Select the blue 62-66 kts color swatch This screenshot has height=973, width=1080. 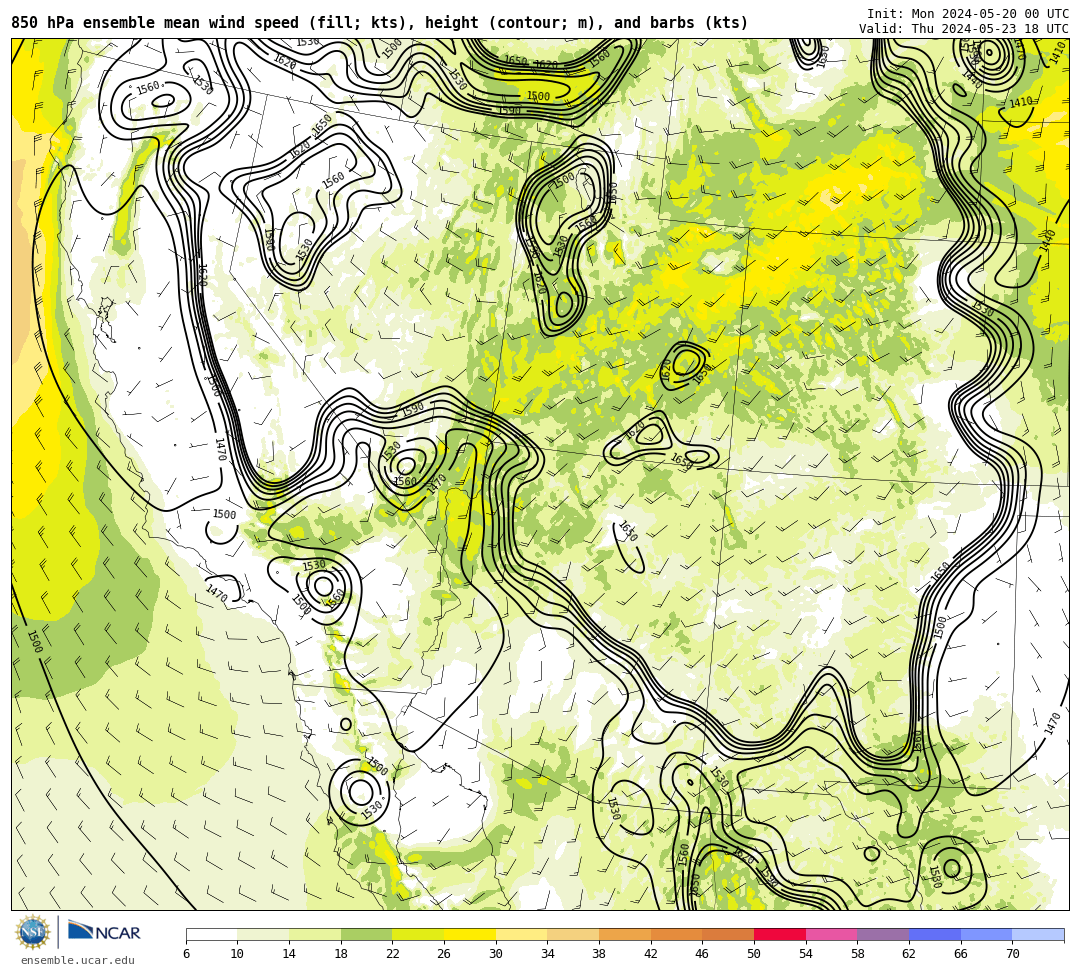pos(935,934)
